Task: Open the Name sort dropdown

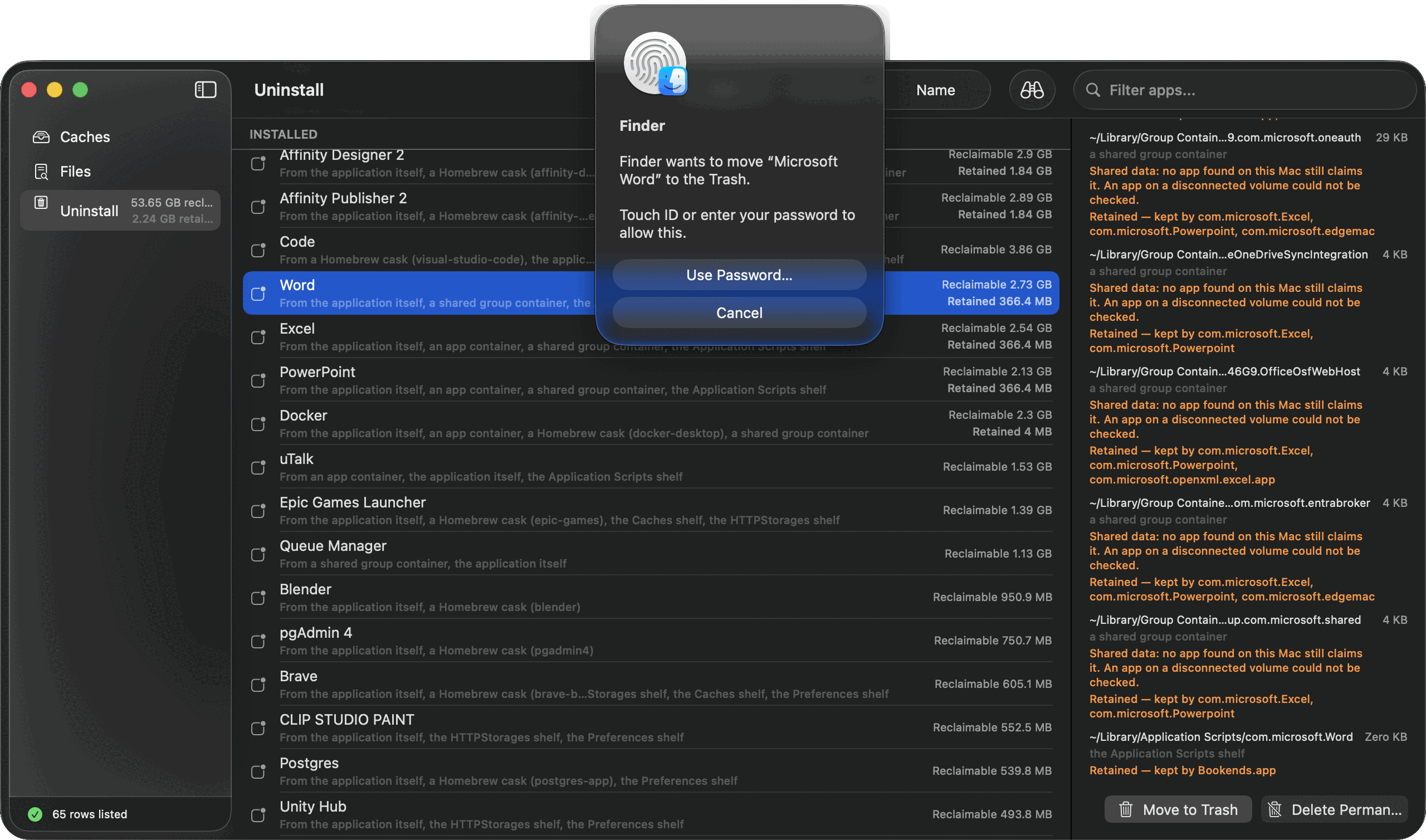Action: [x=936, y=90]
